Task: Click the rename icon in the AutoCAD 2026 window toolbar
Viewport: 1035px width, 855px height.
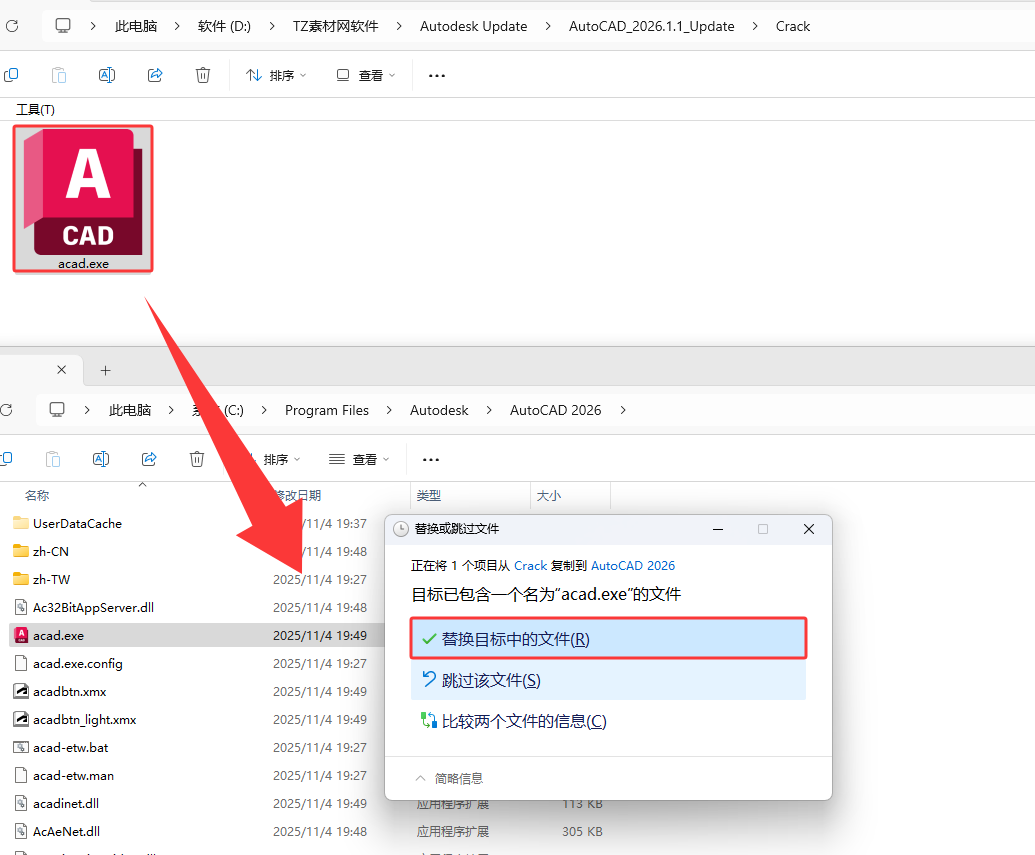Action: pyautogui.click(x=101, y=459)
